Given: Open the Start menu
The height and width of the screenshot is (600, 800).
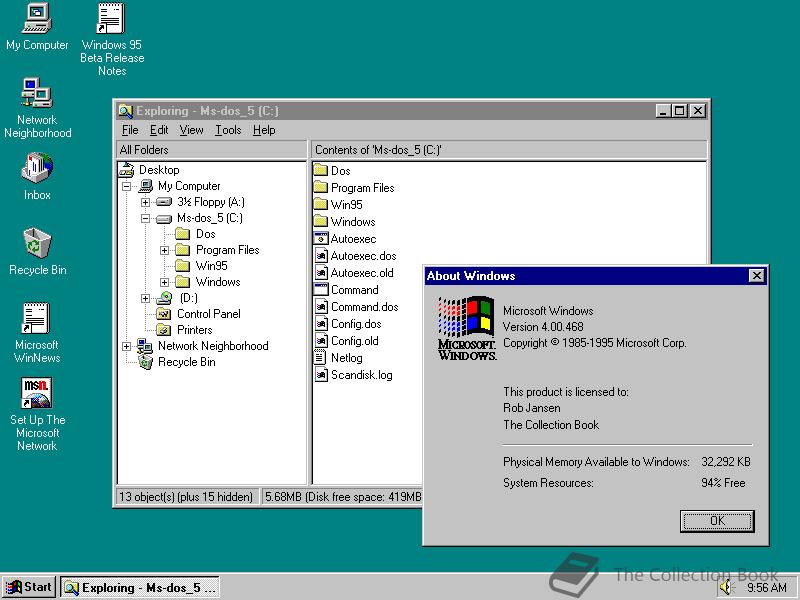Looking at the screenshot, I should pyautogui.click(x=29, y=587).
